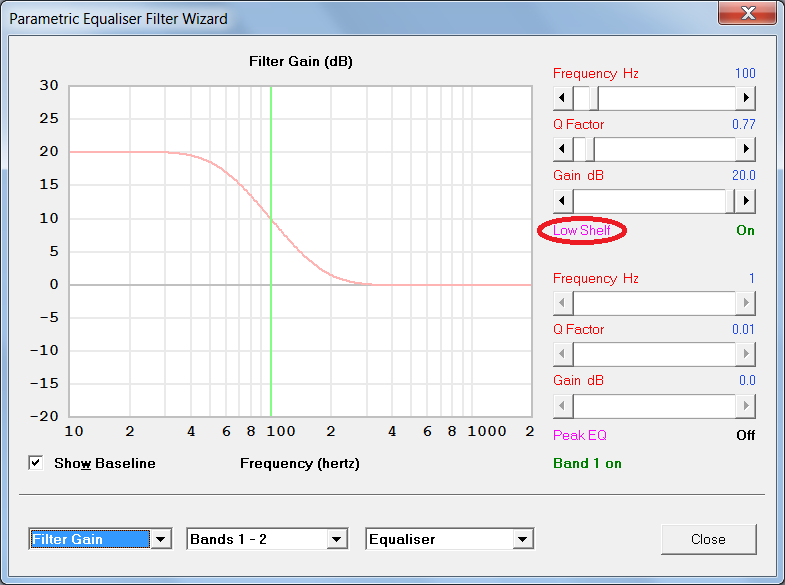Viewport: 785px width, 585px height.
Task: Click band 2 gain slider track
Action: [654, 406]
